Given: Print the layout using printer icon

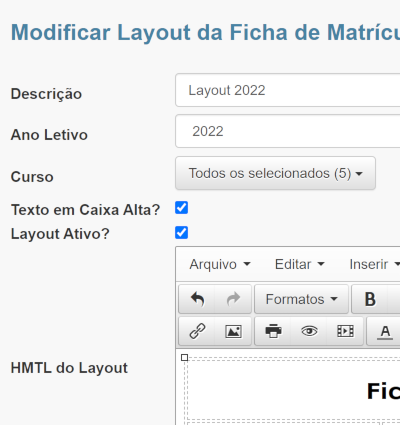Looking at the screenshot, I should [x=273, y=331].
